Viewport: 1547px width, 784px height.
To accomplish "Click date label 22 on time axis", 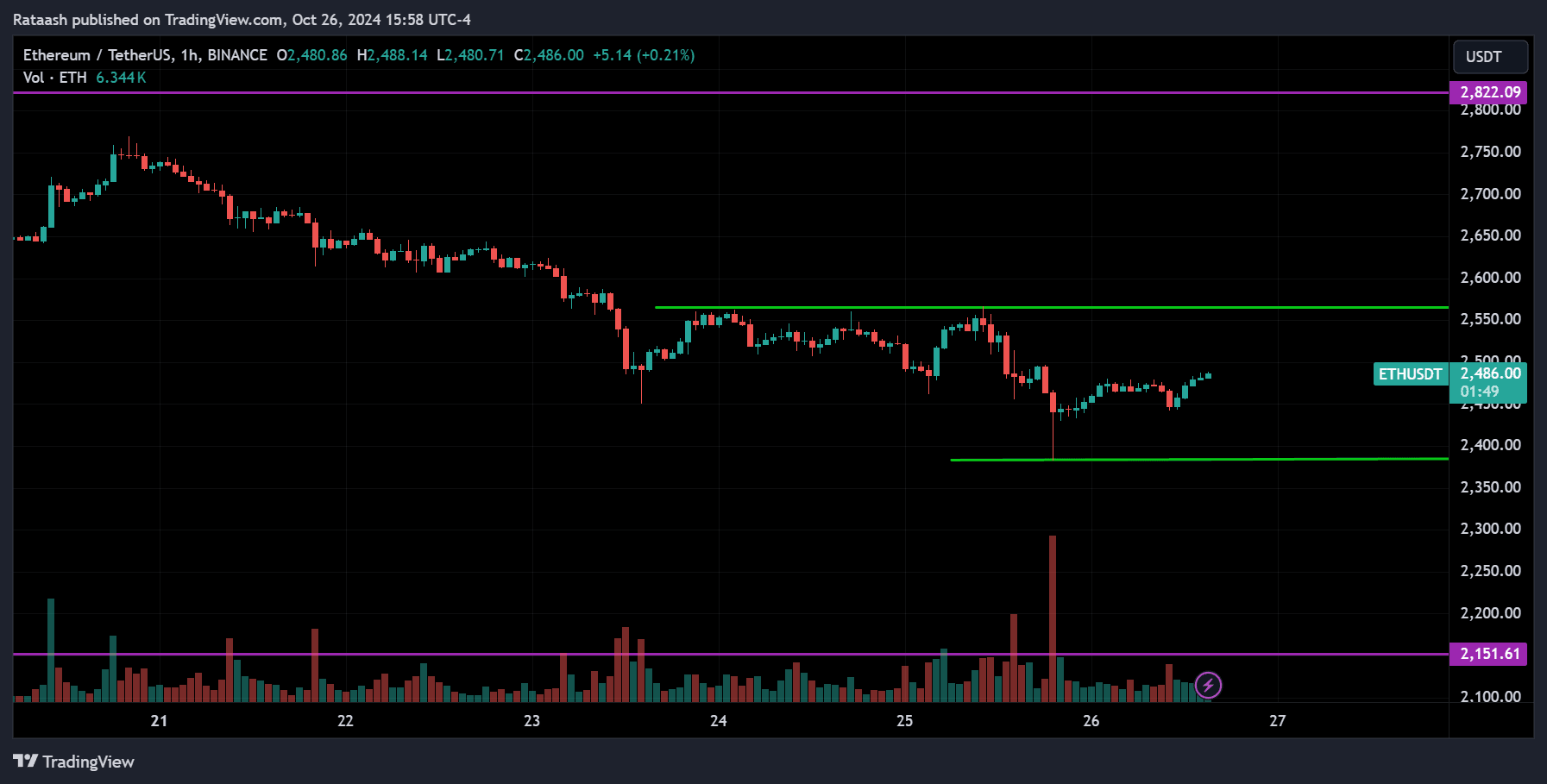I will pyautogui.click(x=345, y=721).
